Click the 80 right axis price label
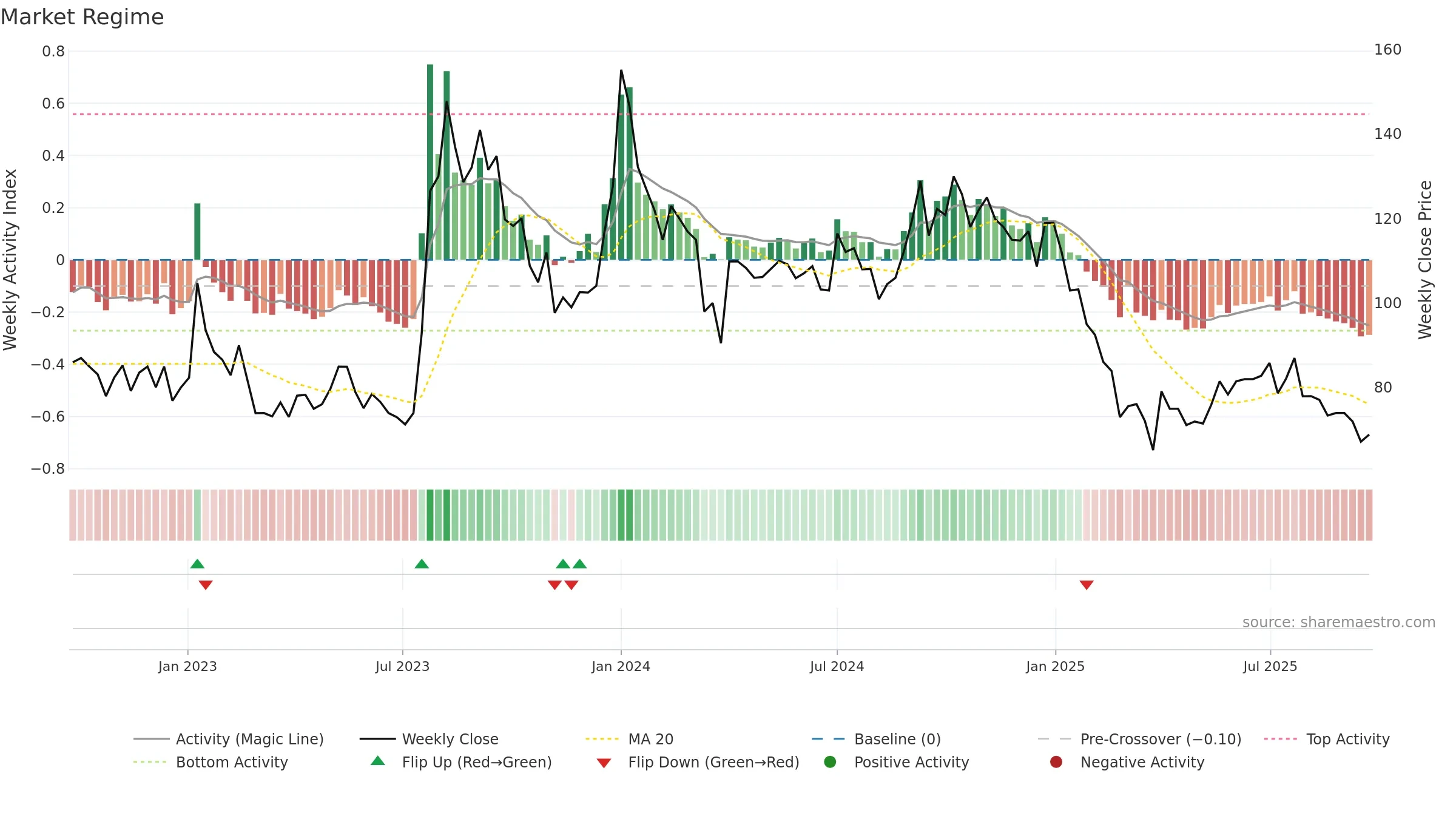Screen dimensions: 1456x819 [x=1383, y=387]
